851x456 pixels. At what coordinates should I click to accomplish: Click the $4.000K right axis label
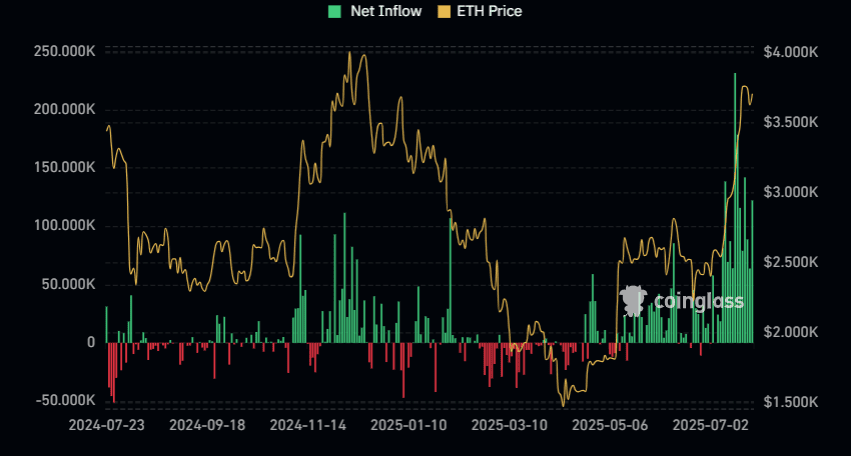coord(790,51)
